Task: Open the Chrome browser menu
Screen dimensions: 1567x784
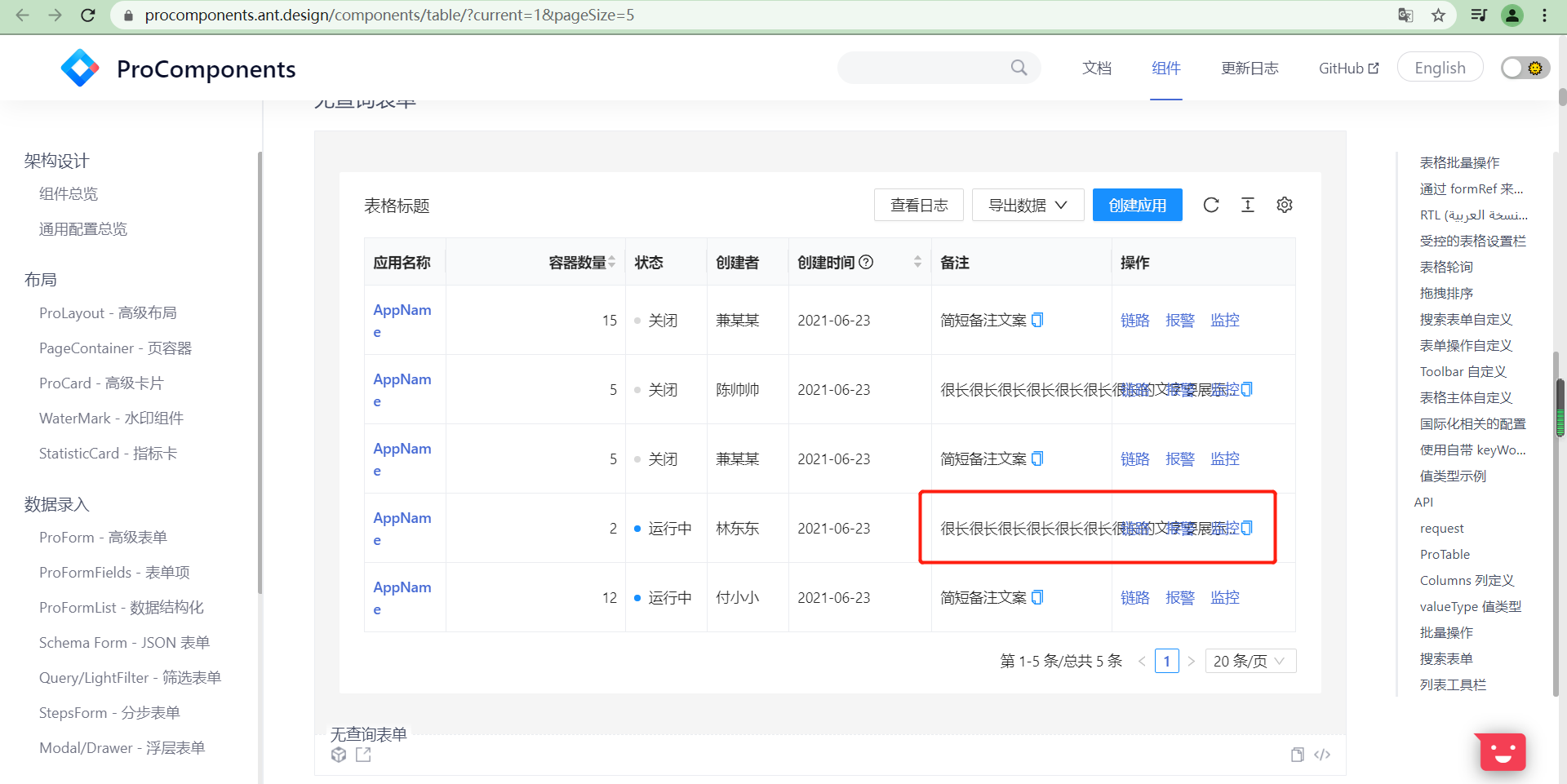Action: click(1544, 15)
